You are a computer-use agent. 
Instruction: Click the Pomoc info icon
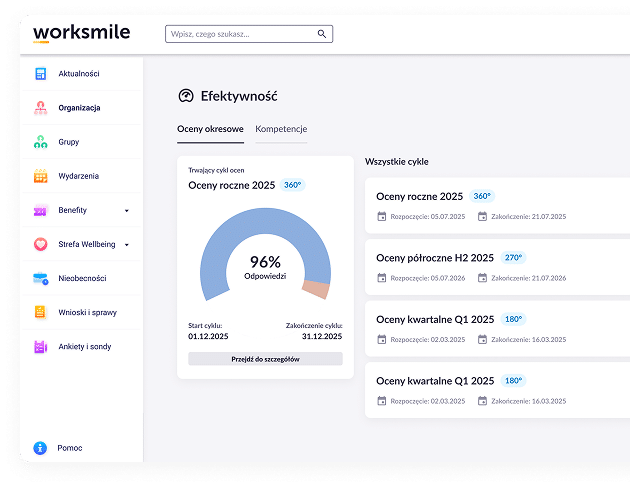(x=40, y=448)
